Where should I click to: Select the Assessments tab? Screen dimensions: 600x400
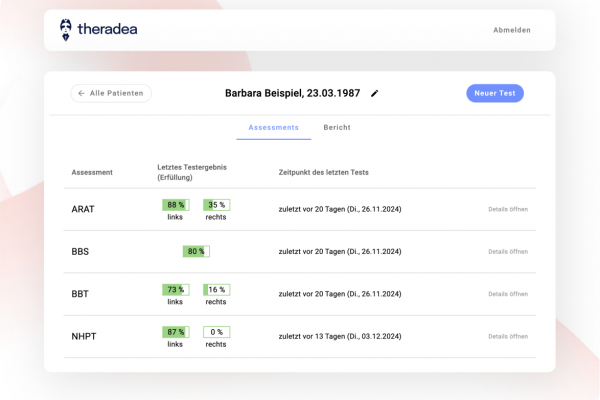(x=273, y=128)
